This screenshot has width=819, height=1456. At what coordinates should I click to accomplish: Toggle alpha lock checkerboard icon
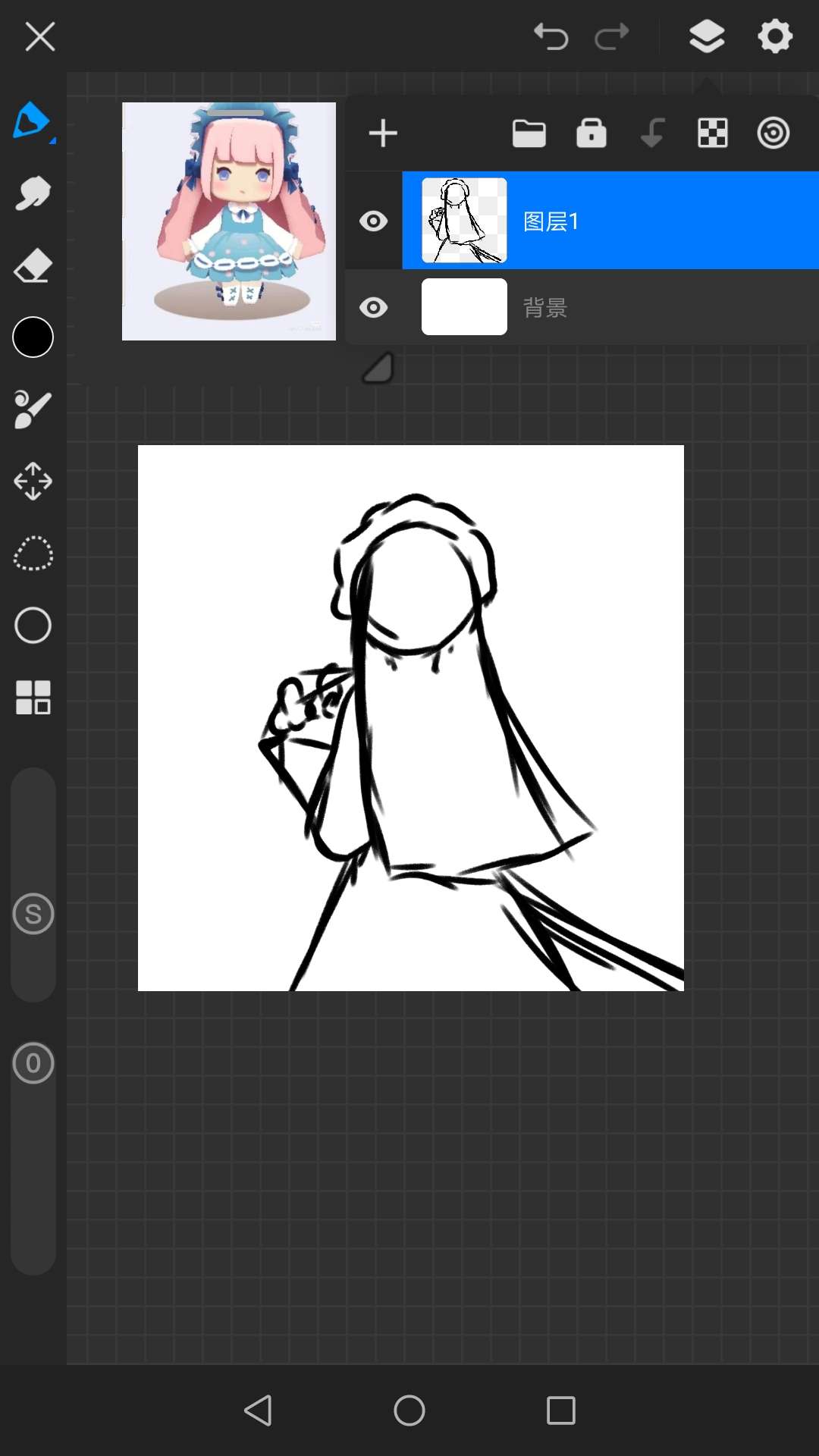(x=712, y=133)
